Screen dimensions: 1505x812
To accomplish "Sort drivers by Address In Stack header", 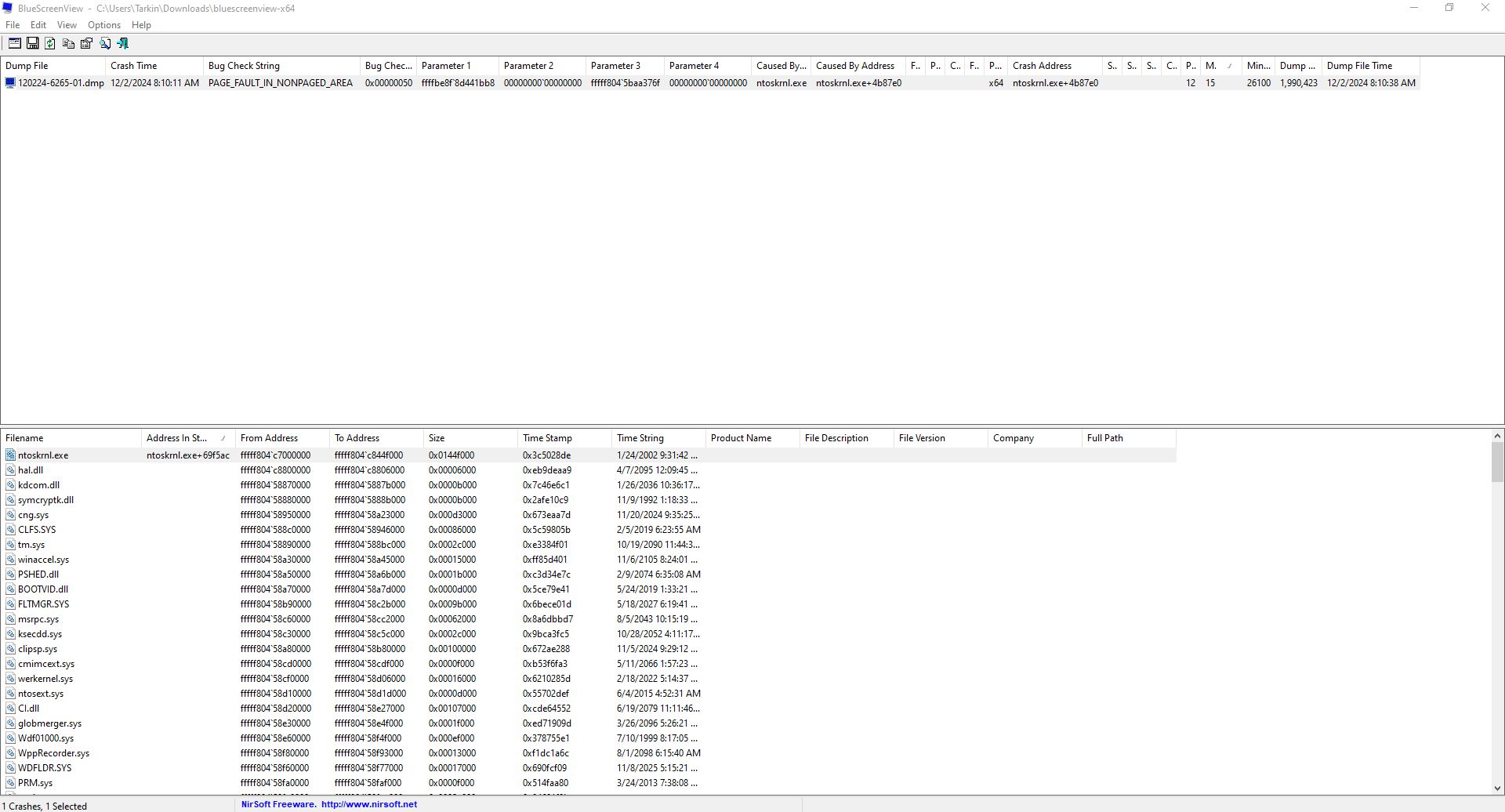I will (x=188, y=438).
